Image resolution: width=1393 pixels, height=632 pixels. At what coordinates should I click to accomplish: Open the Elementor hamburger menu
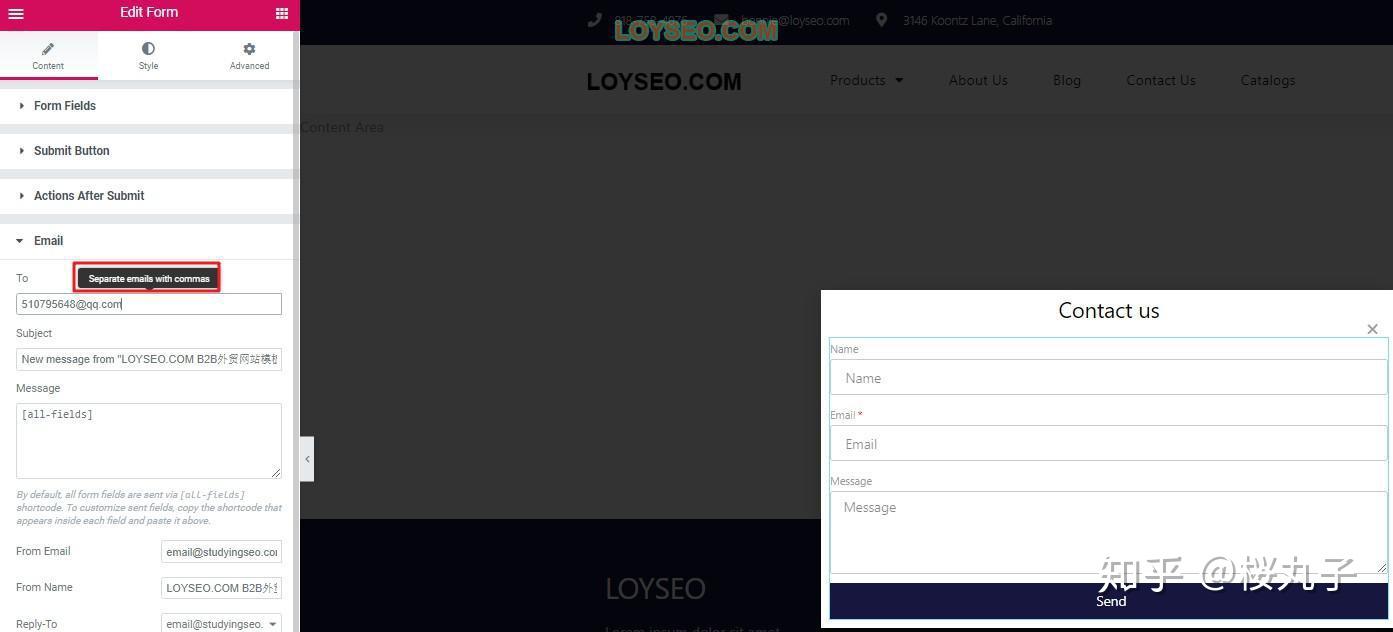(x=16, y=14)
